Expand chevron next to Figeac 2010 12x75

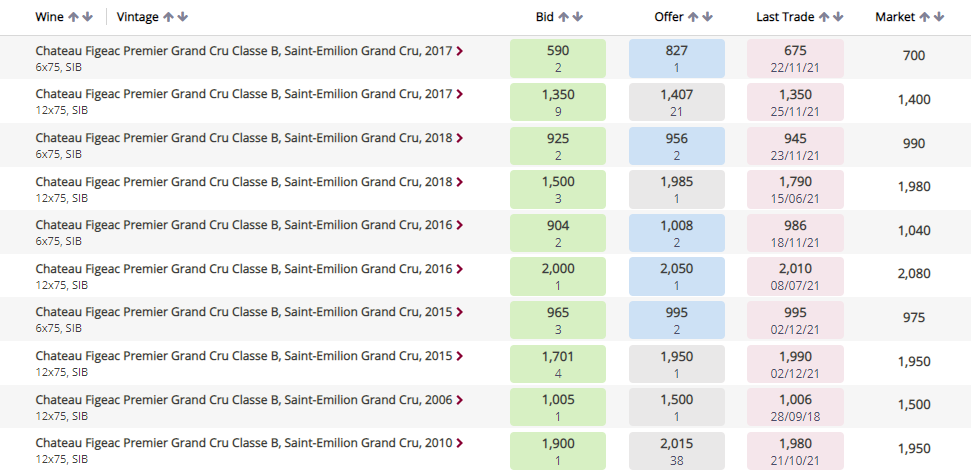pyautogui.click(x=459, y=444)
